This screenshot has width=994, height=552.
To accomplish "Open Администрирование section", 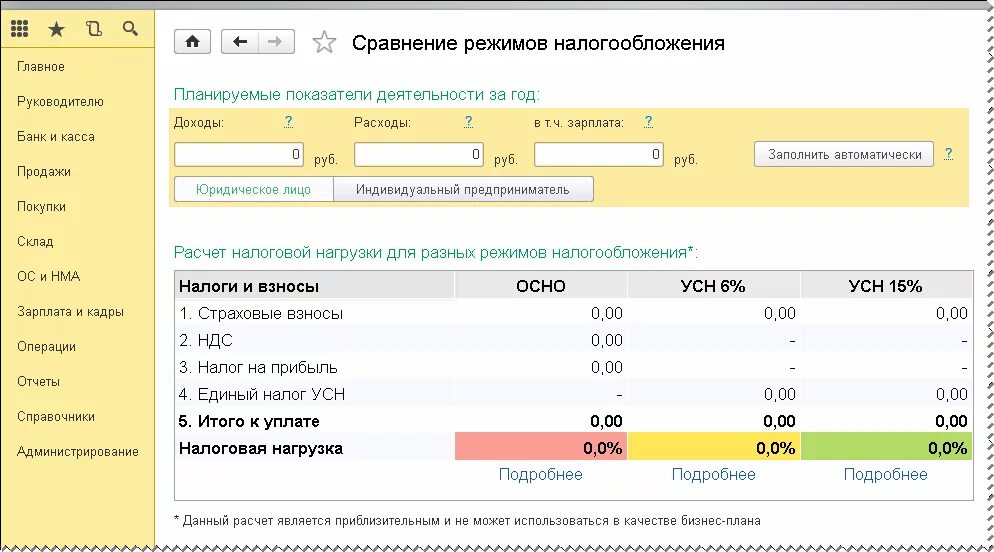I will pyautogui.click(x=77, y=452).
